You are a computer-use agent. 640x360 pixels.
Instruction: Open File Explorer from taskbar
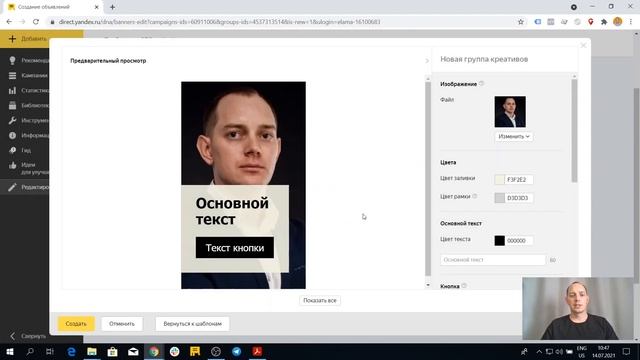(92, 351)
